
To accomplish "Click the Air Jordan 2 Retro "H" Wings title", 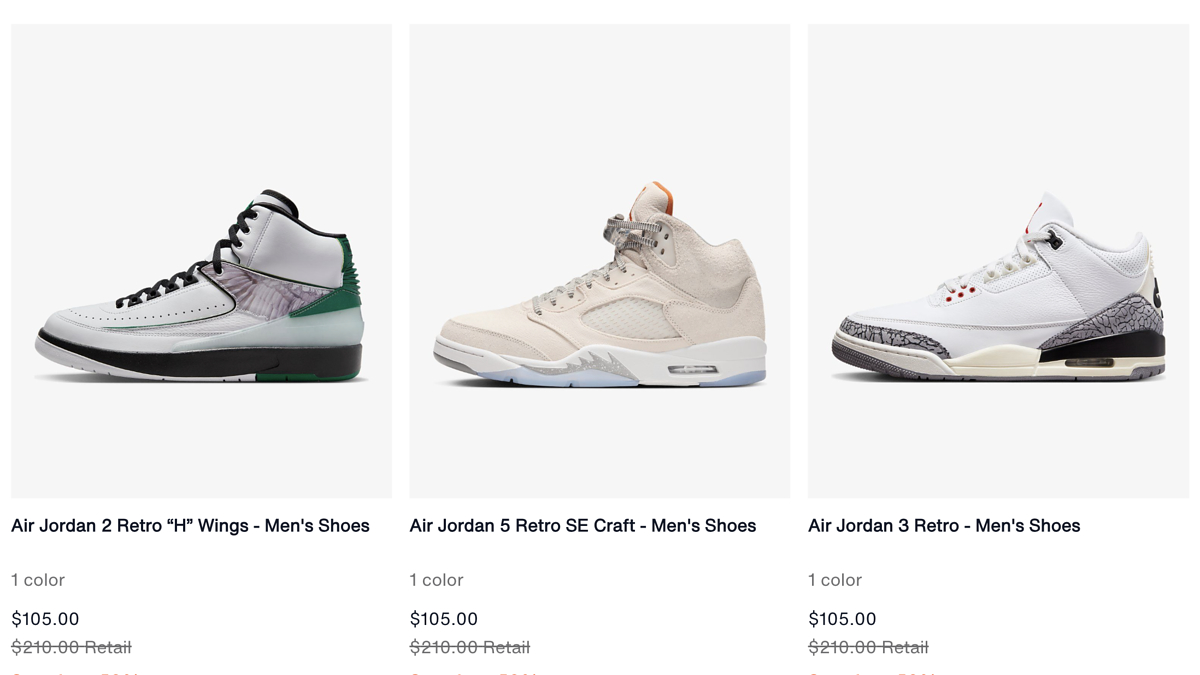I will [x=190, y=526].
